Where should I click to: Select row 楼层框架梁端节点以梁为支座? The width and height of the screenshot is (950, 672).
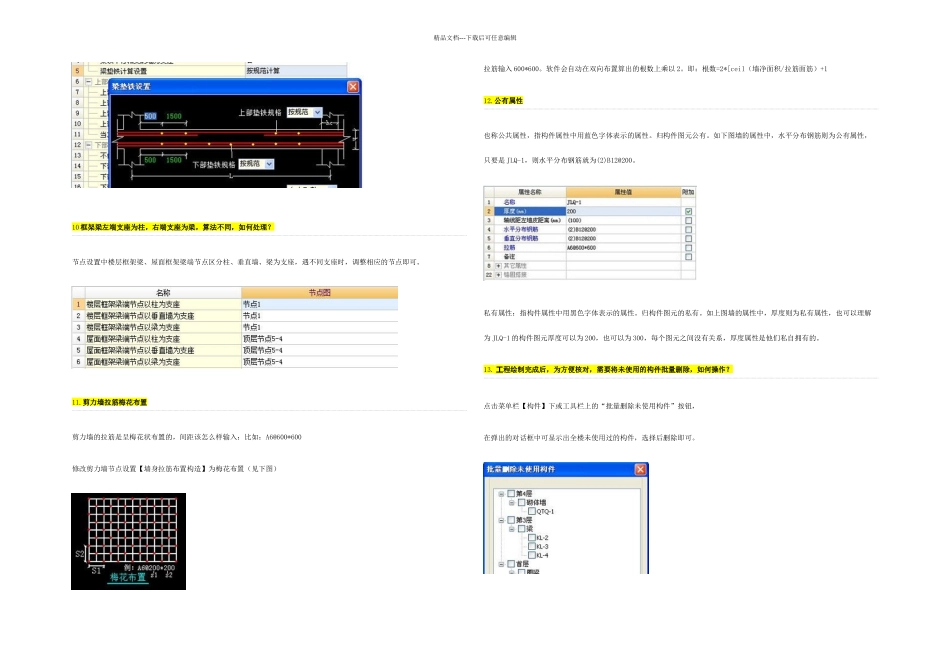pyautogui.click(x=234, y=327)
